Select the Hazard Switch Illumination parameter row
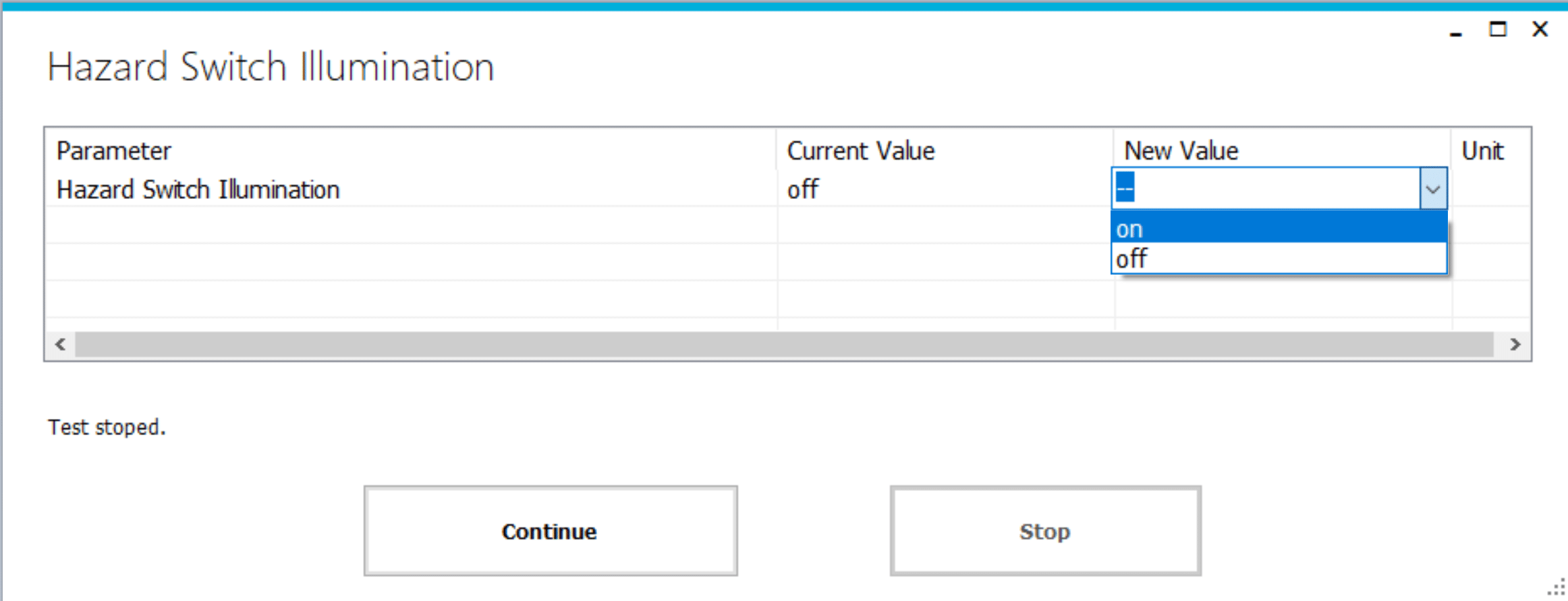1568x601 pixels. pos(198,190)
